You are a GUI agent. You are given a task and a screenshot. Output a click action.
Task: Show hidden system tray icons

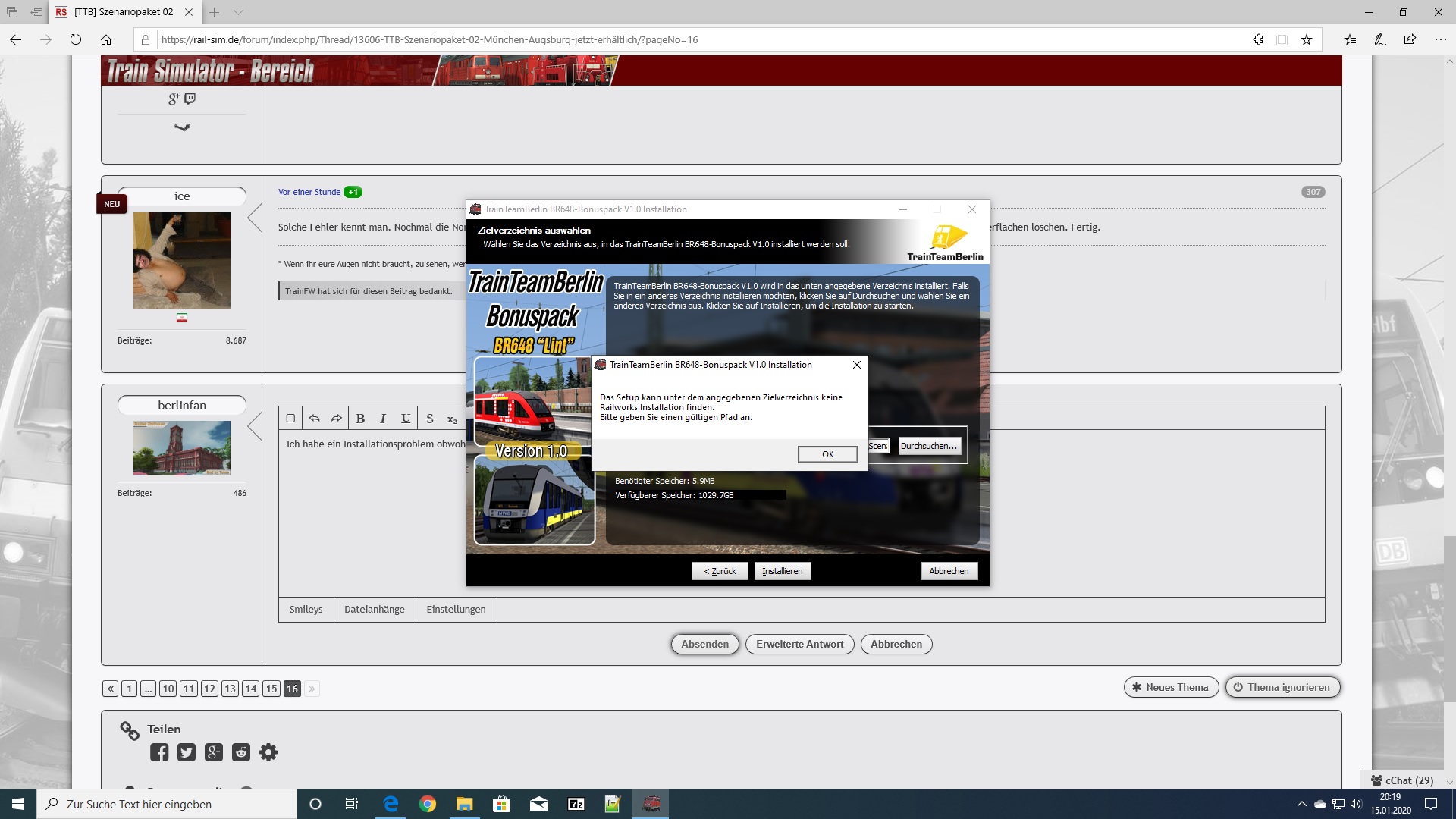click(1301, 804)
